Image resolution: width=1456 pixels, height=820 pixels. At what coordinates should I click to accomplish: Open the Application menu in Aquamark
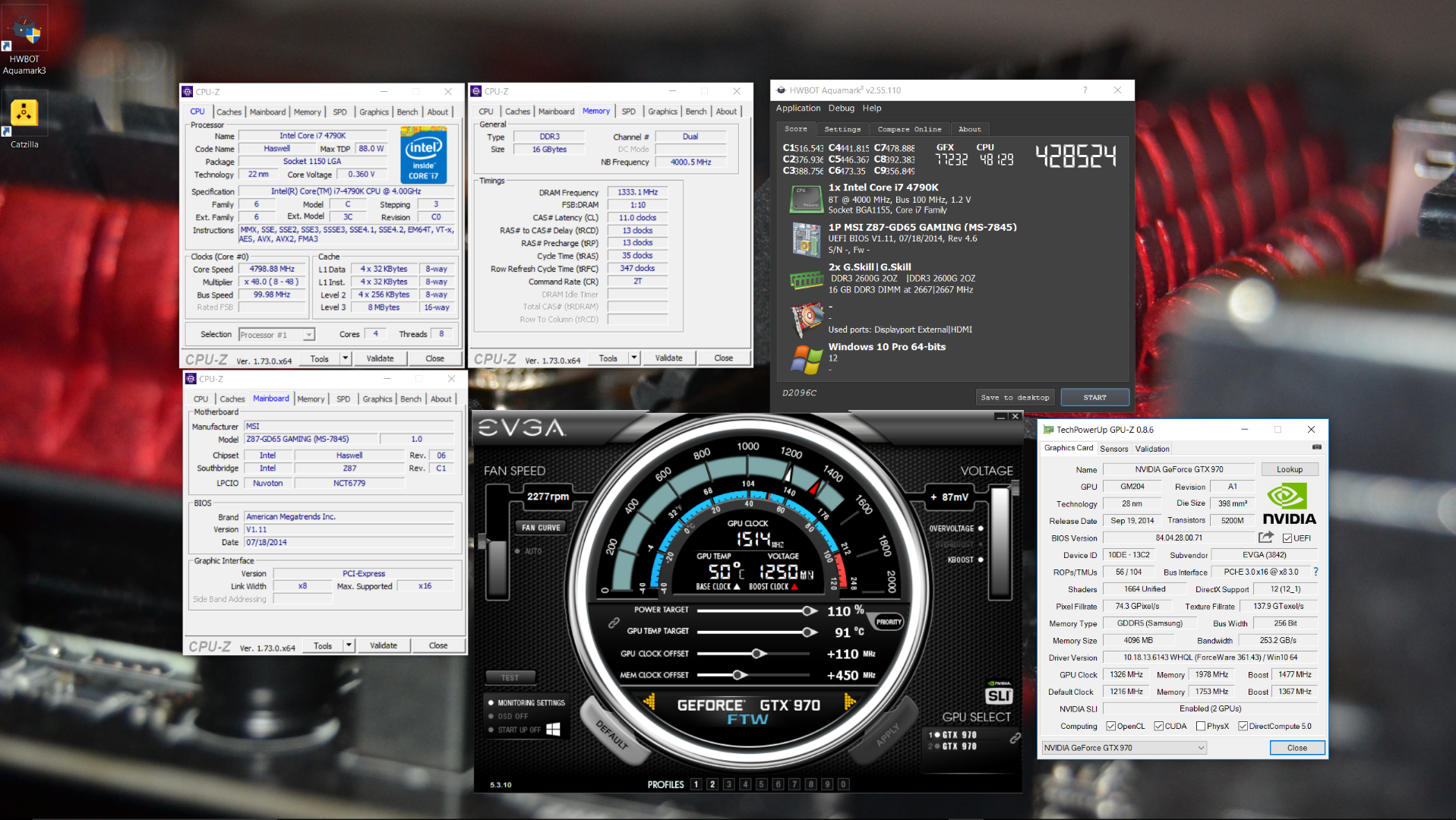pos(797,109)
